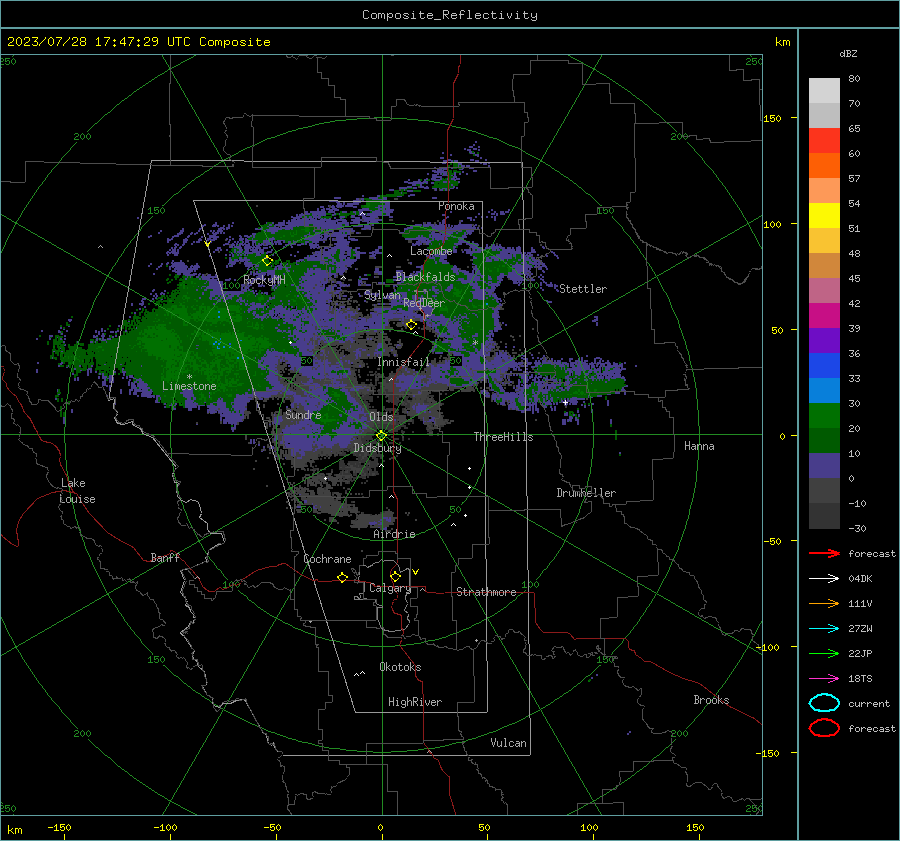Select the 30 dBZ green color swatch
This screenshot has height=841, width=900.
pyautogui.click(x=824, y=415)
